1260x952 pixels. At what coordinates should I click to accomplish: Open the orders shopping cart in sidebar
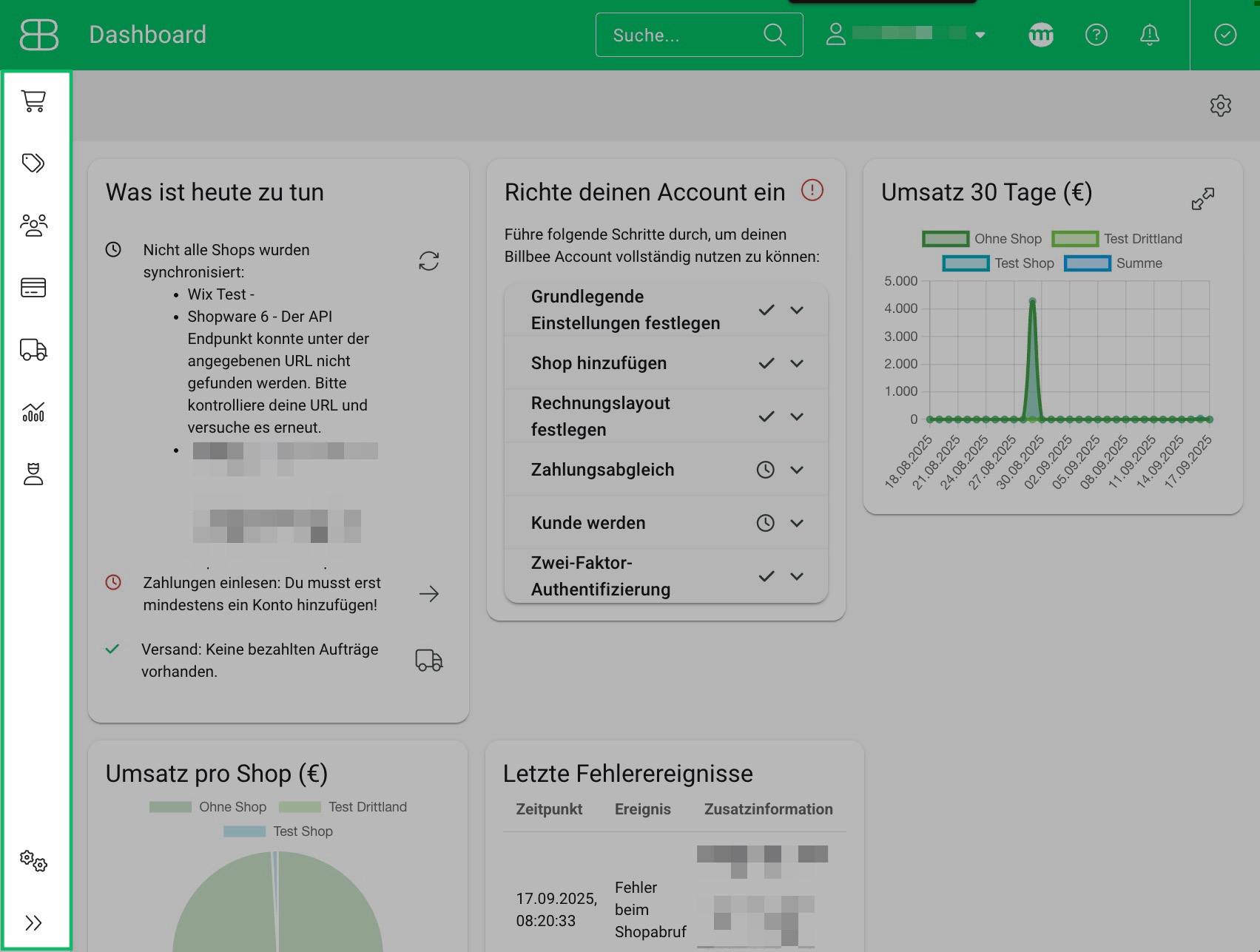coord(34,101)
